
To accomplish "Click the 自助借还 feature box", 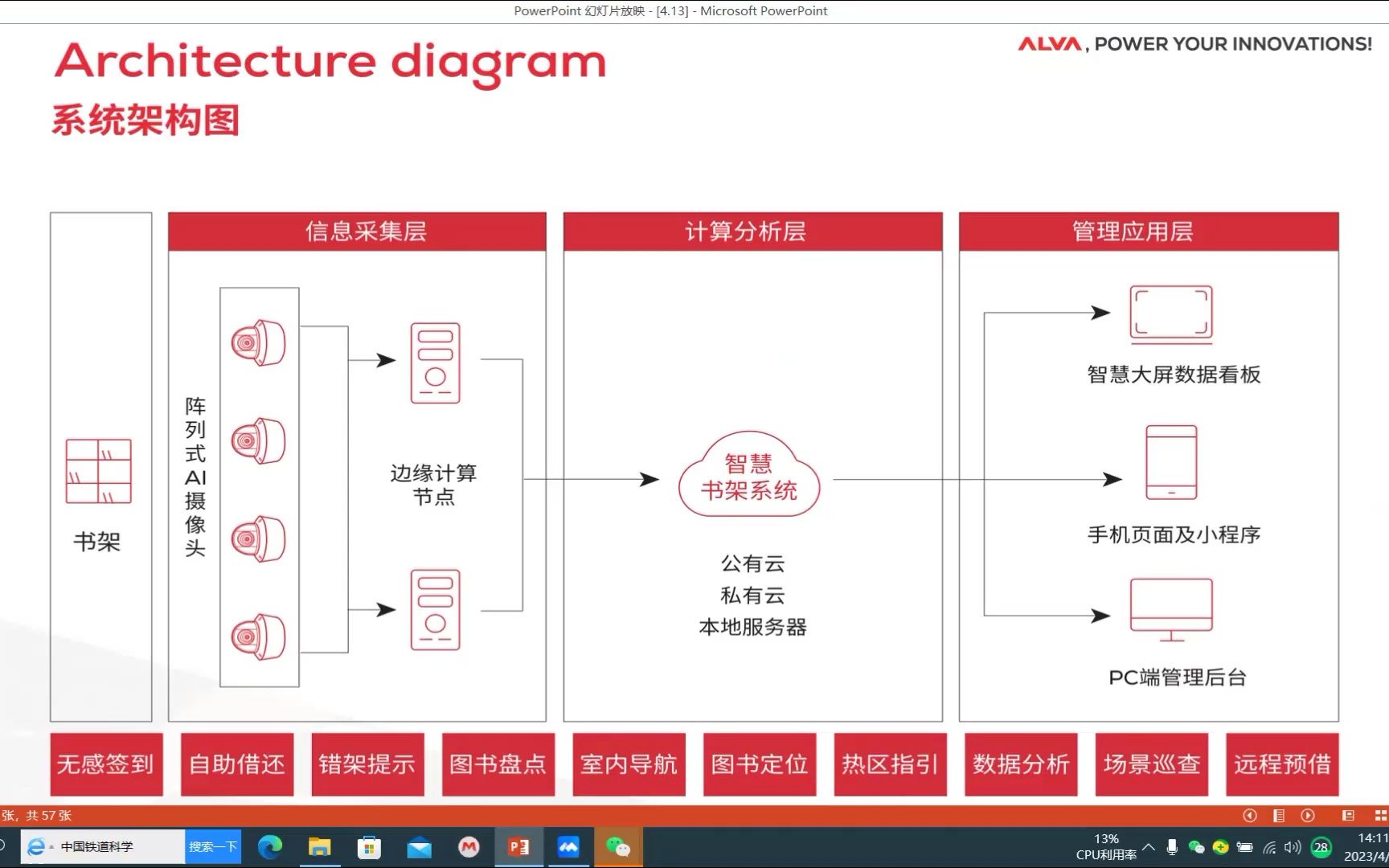I will [x=237, y=764].
